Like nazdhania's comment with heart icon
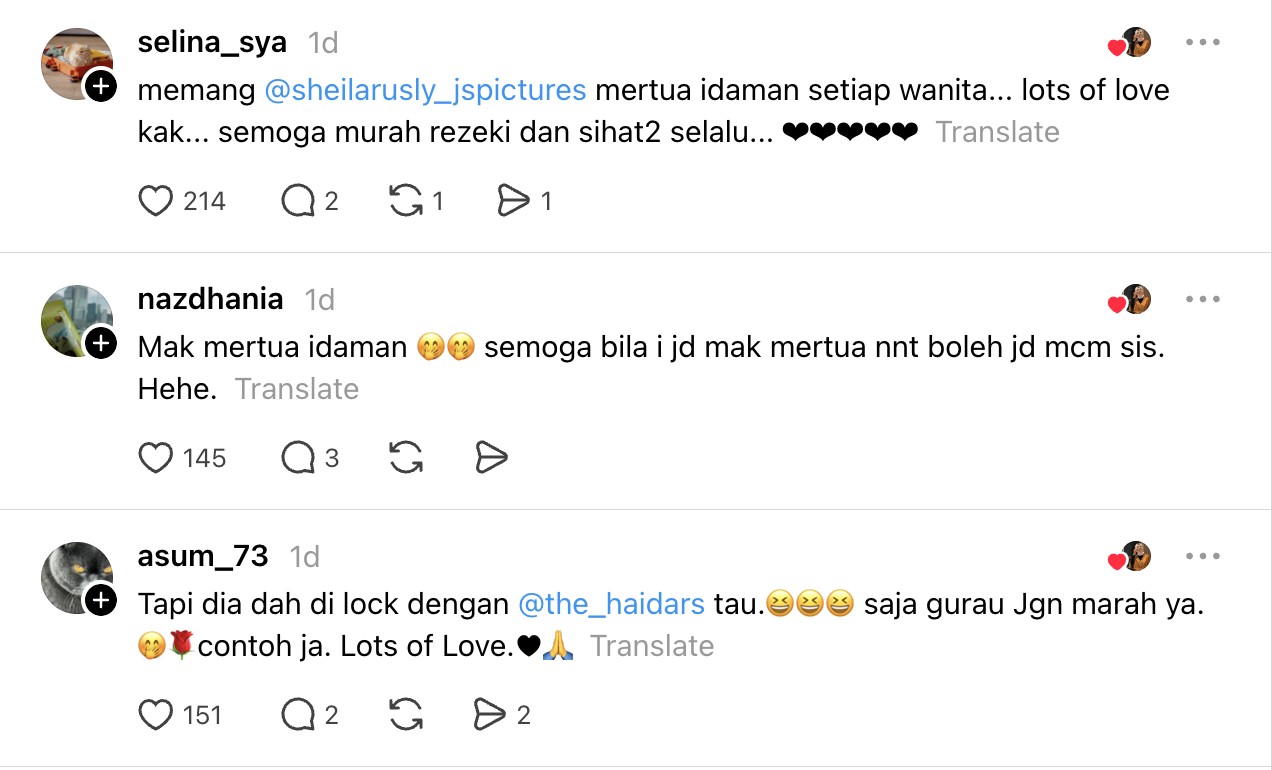This screenshot has height=770, width=1272. click(x=155, y=458)
